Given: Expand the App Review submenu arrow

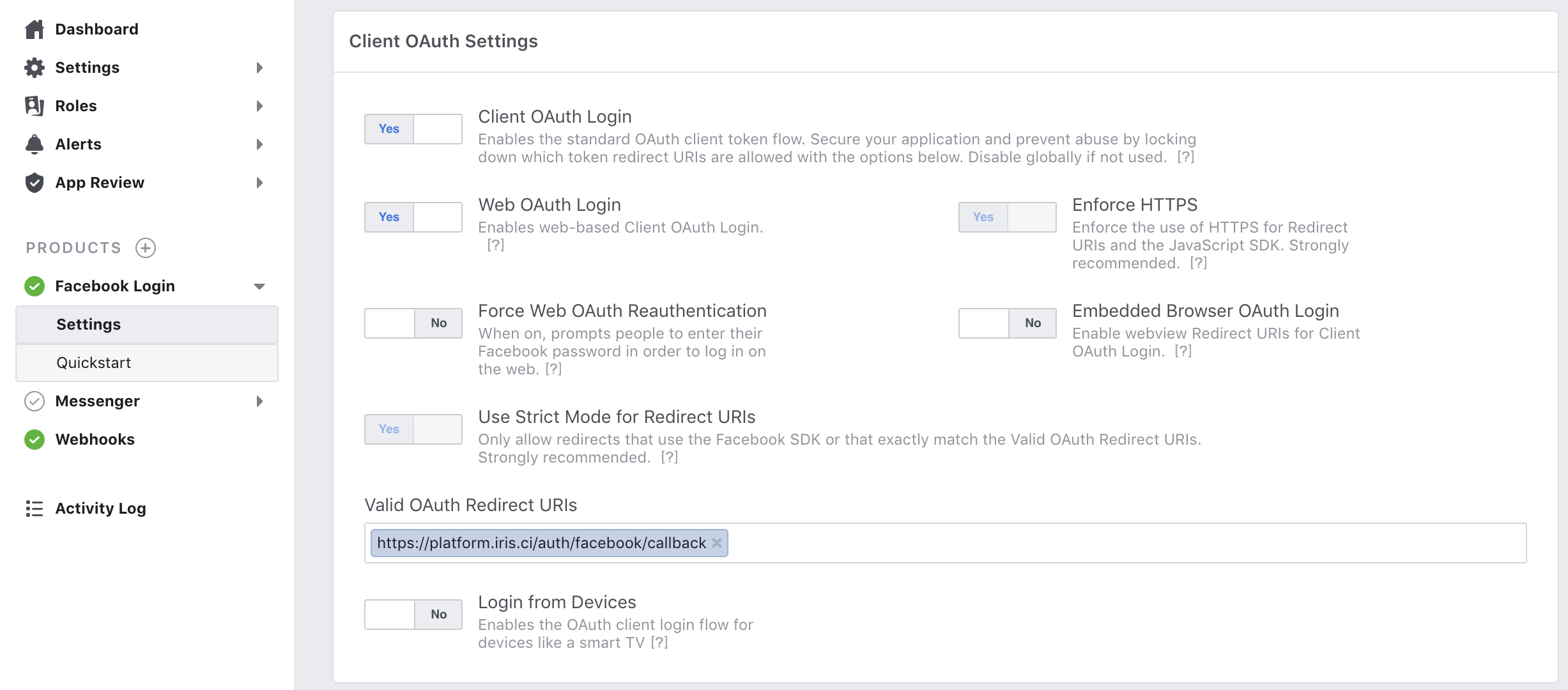Looking at the screenshot, I should [259, 183].
